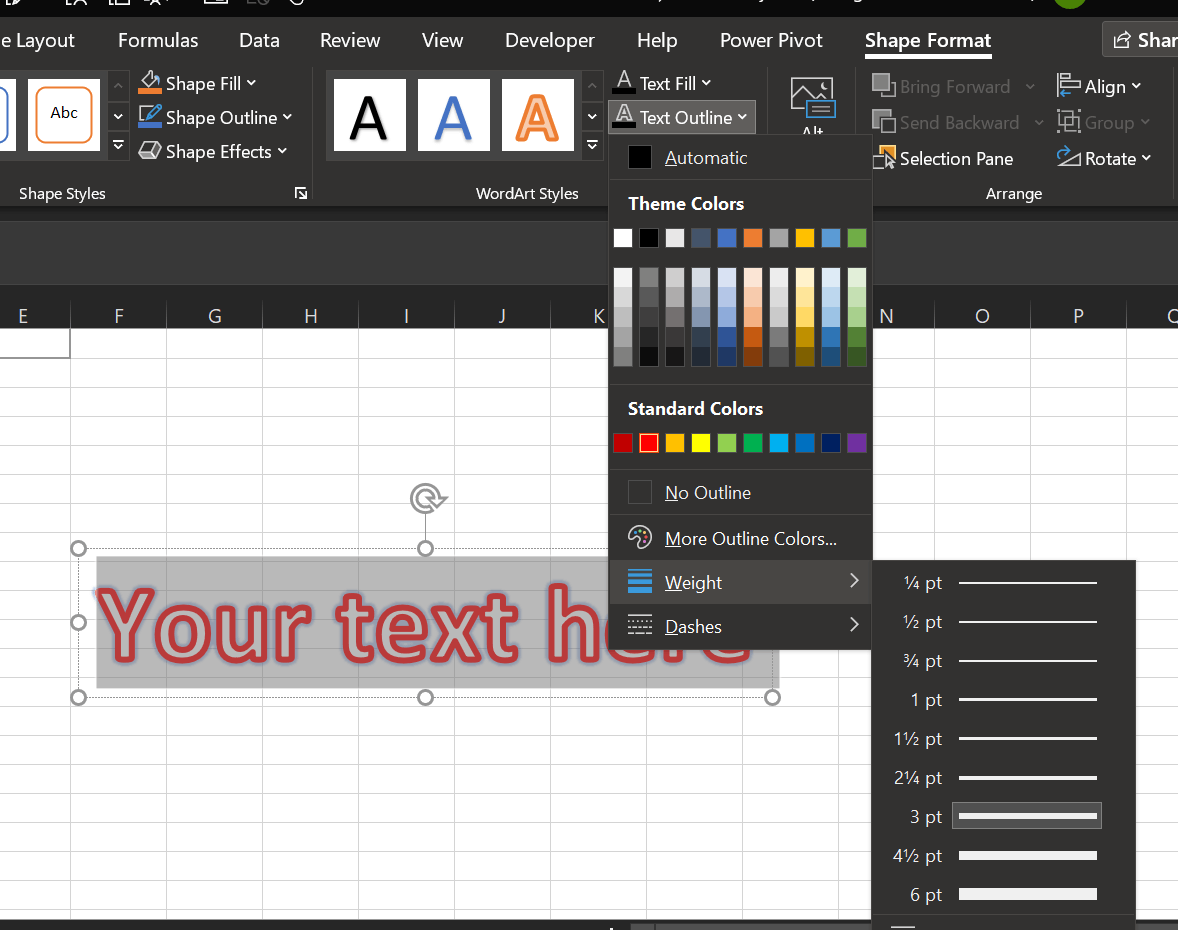Expand the Shape Styles gallery More arrow
The width and height of the screenshot is (1178, 930).
pos(118,144)
